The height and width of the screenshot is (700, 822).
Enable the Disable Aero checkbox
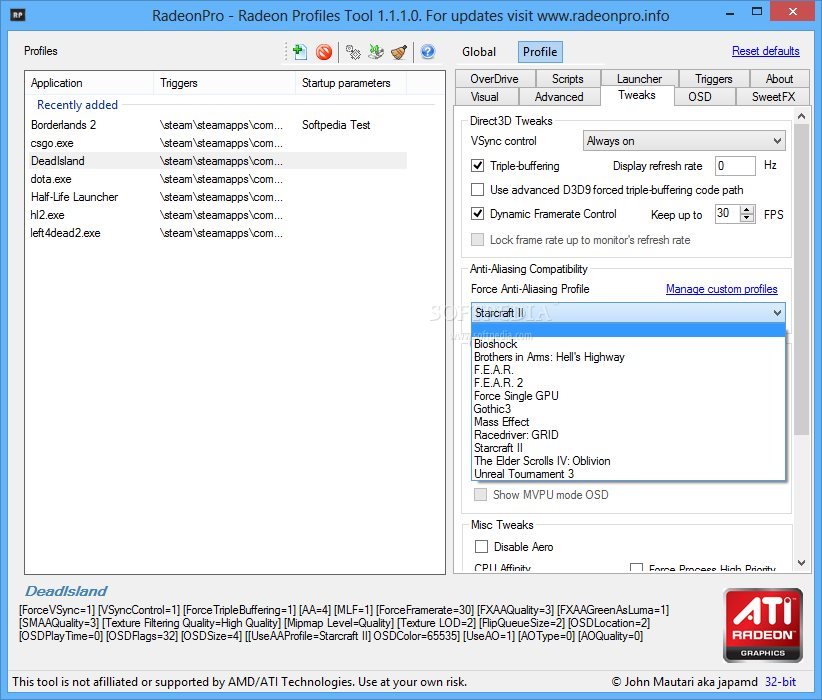481,546
